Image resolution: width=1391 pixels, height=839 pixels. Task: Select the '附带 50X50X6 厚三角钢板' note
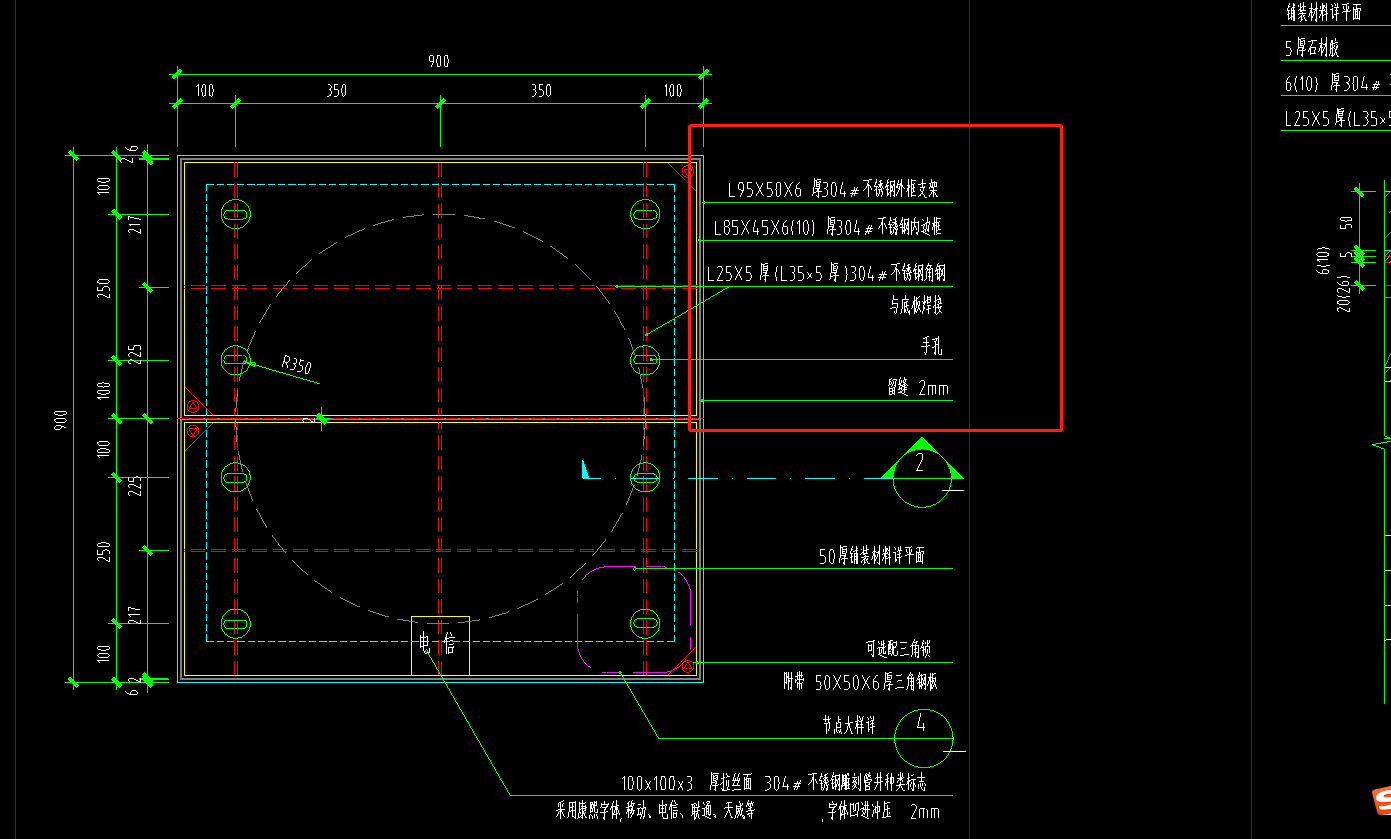point(860,683)
